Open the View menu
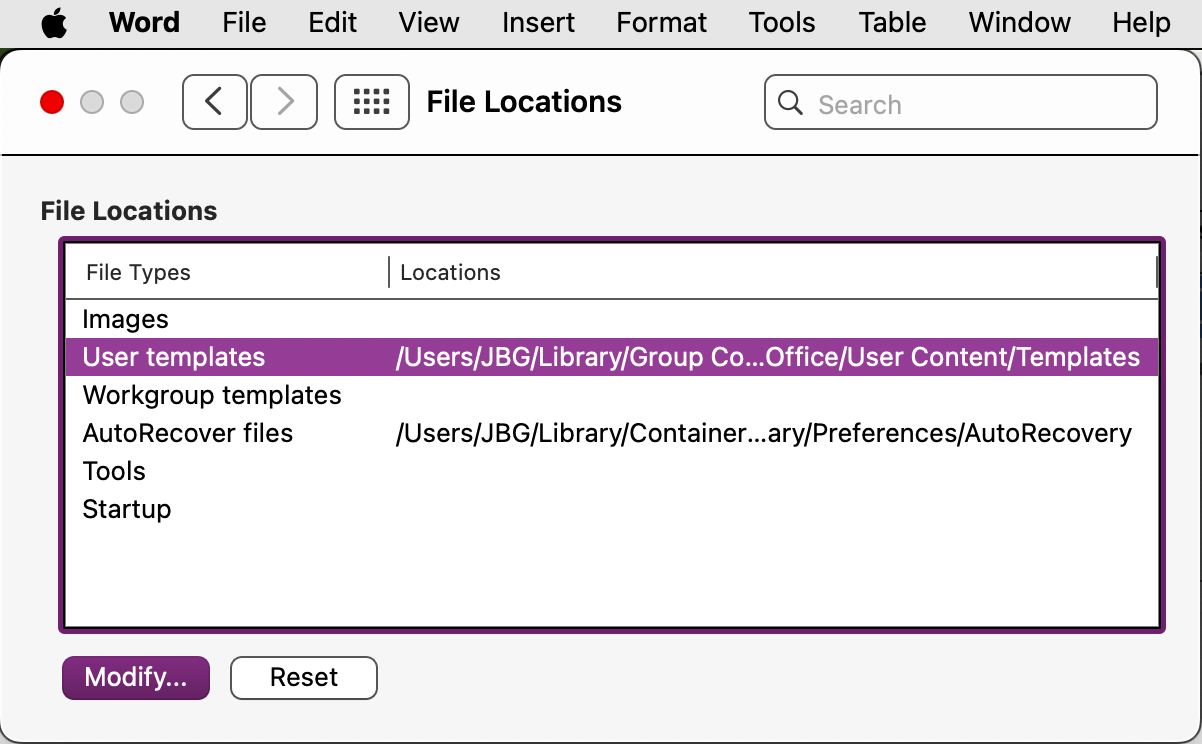Image resolution: width=1202 pixels, height=744 pixels. (429, 22)
